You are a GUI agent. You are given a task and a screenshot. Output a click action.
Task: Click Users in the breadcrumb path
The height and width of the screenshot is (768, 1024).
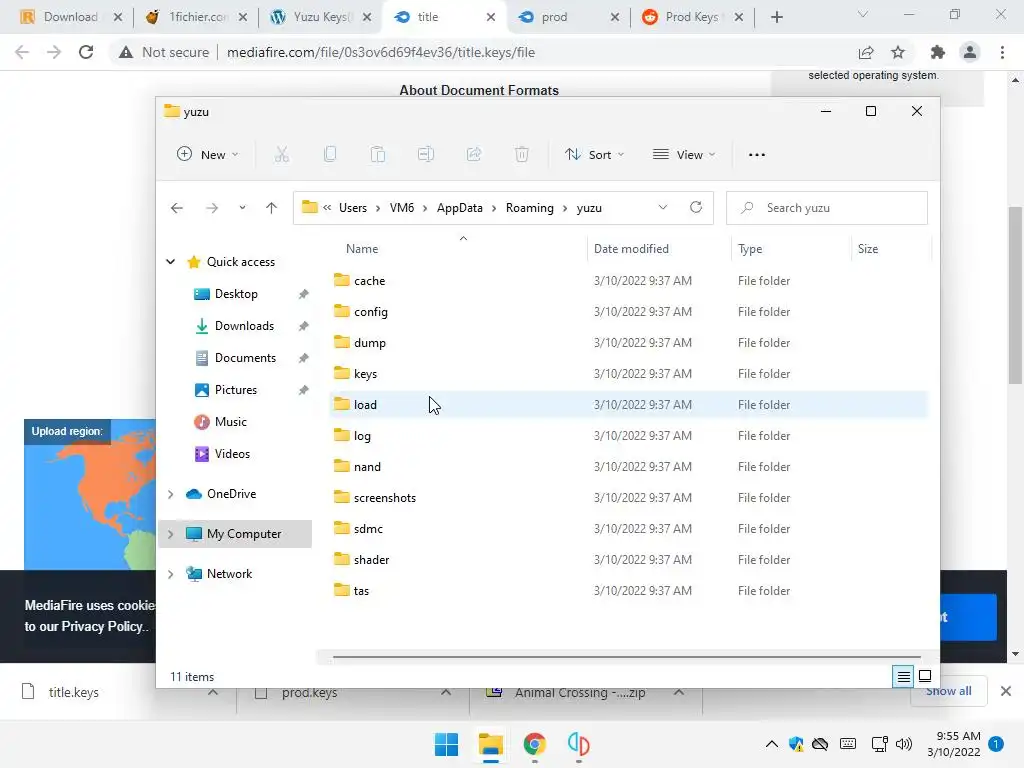click(x=353, y=208)
